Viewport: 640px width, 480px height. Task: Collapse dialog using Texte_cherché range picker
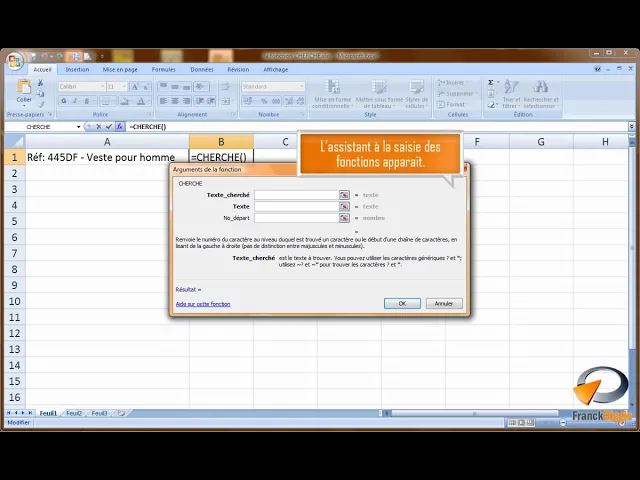pos(344,195)
